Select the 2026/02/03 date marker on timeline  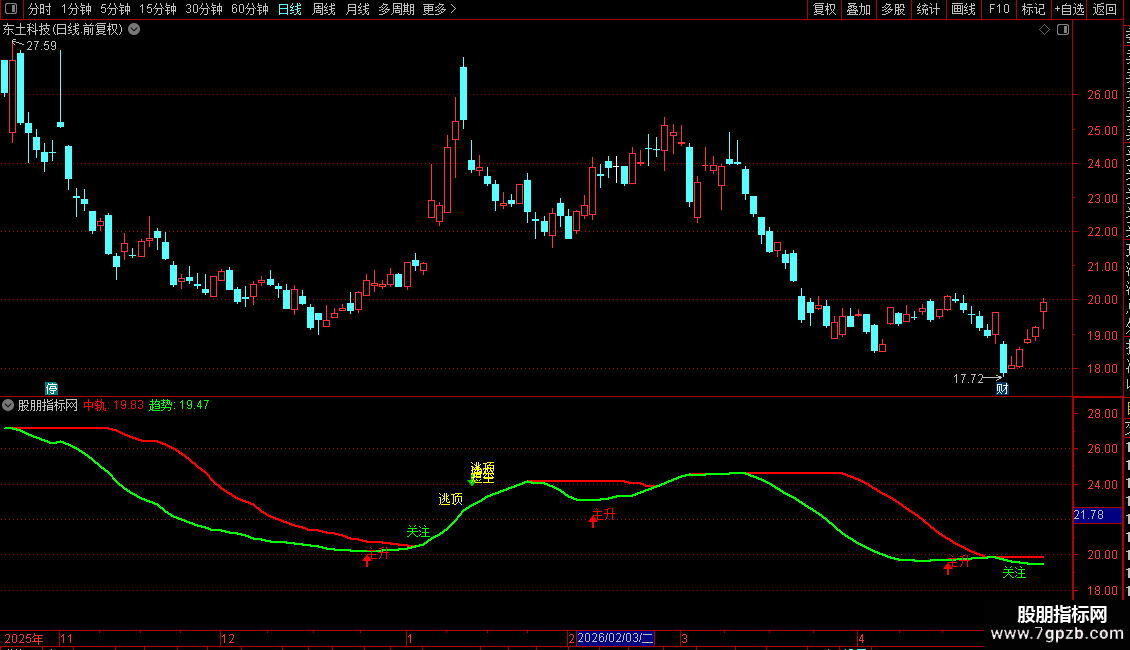pos(615,638)
